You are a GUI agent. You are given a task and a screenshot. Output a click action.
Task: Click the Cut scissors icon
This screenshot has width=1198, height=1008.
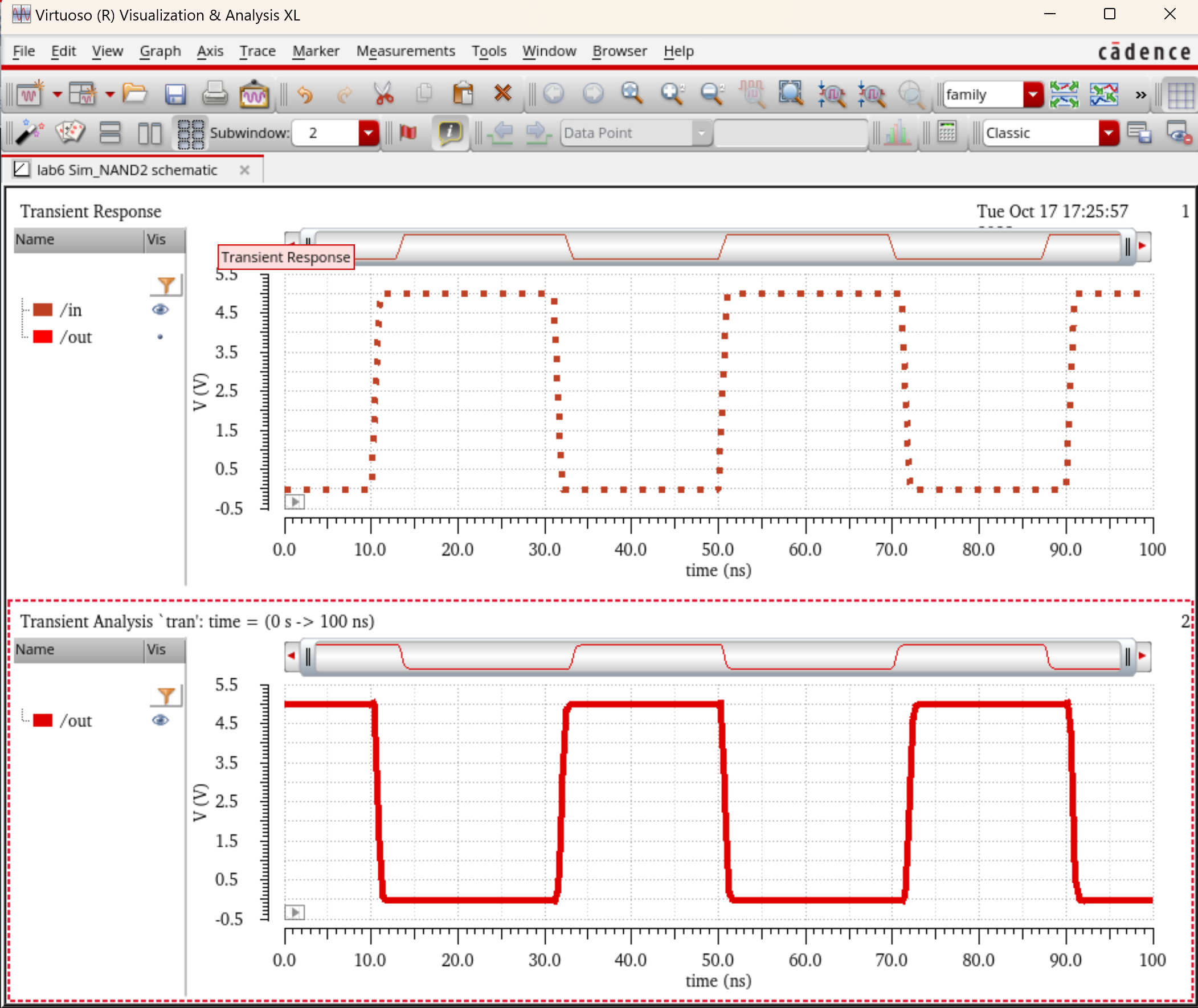[x=384, y=94]
